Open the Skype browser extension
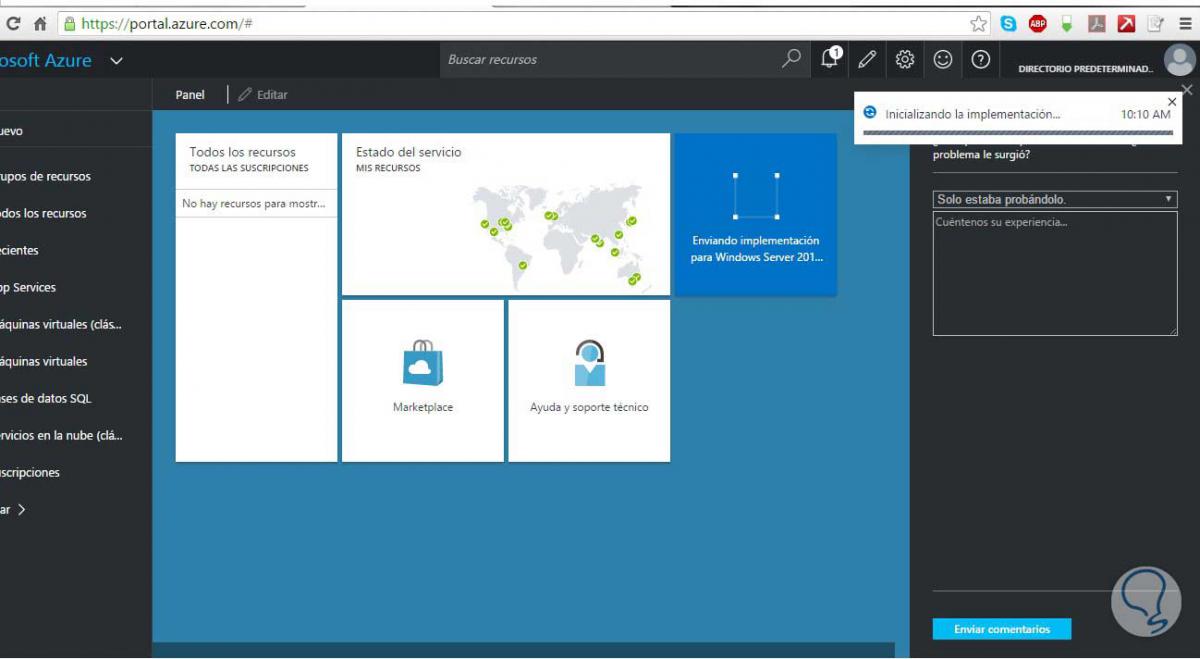This screenshot has height=659, width=1200. (x=1008, y=23)
